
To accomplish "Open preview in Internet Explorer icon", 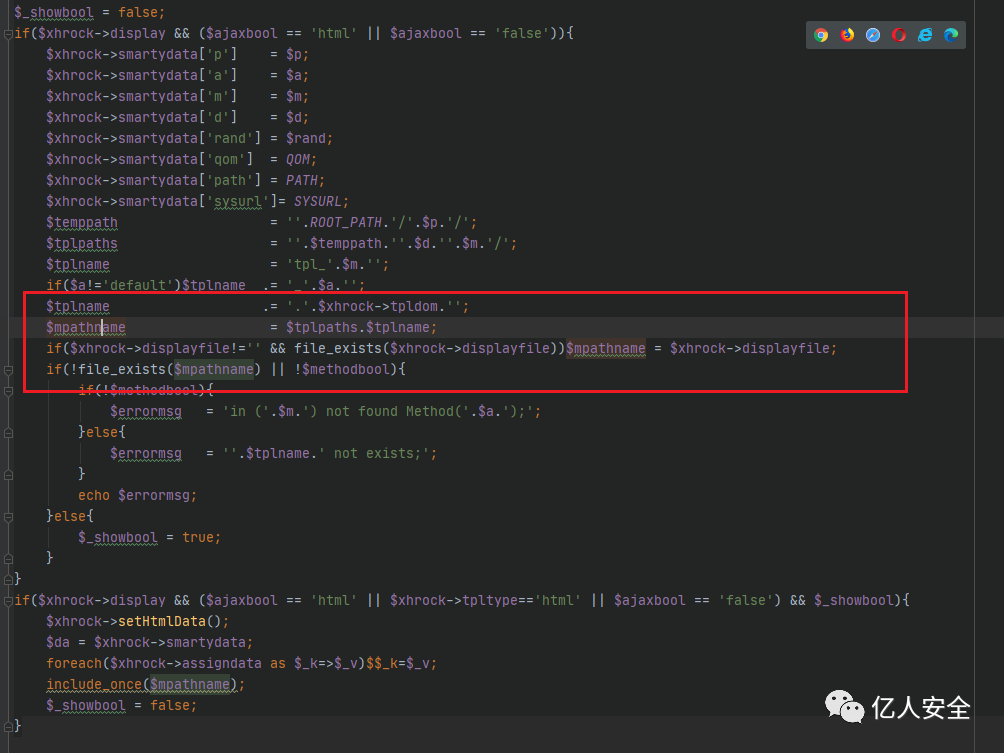I will (925, 35).
